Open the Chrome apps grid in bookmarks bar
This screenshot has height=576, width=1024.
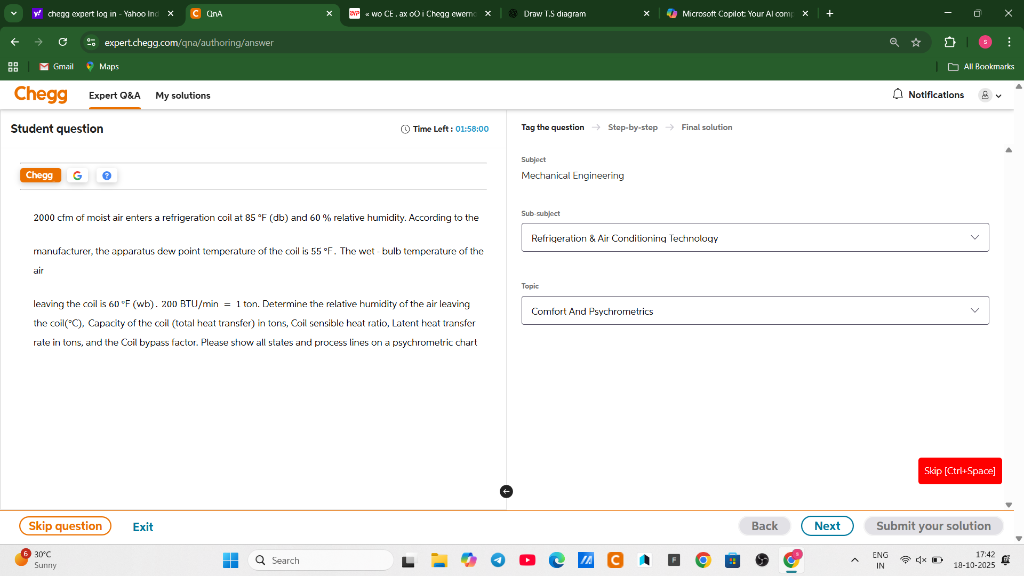[13, 67]
